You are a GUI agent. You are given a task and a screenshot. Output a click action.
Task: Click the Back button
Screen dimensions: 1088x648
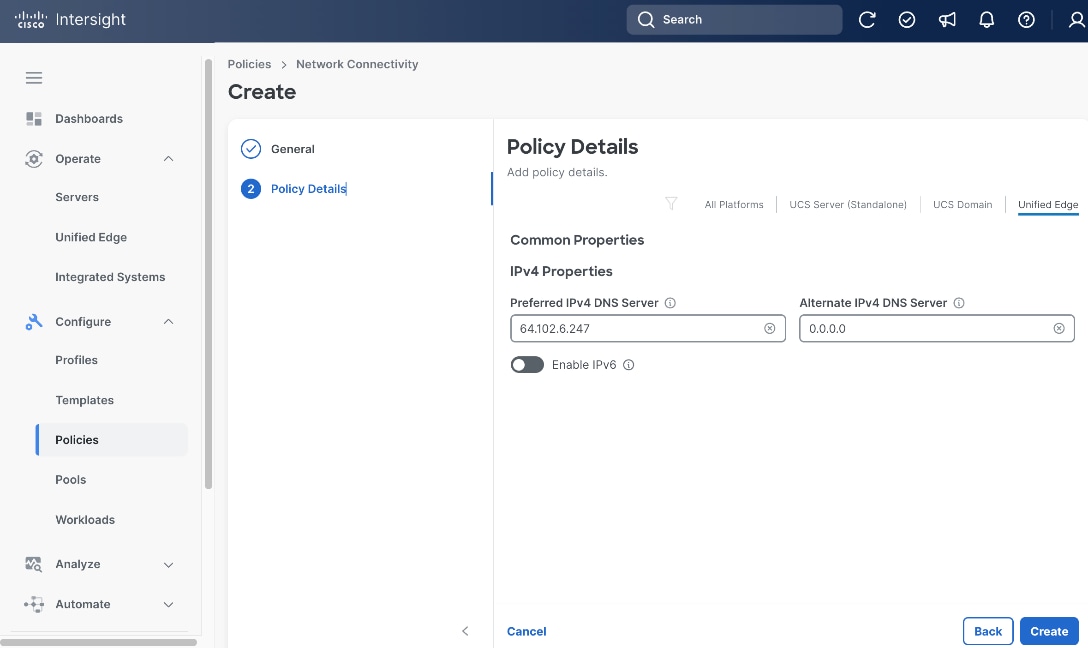point(987,631)
